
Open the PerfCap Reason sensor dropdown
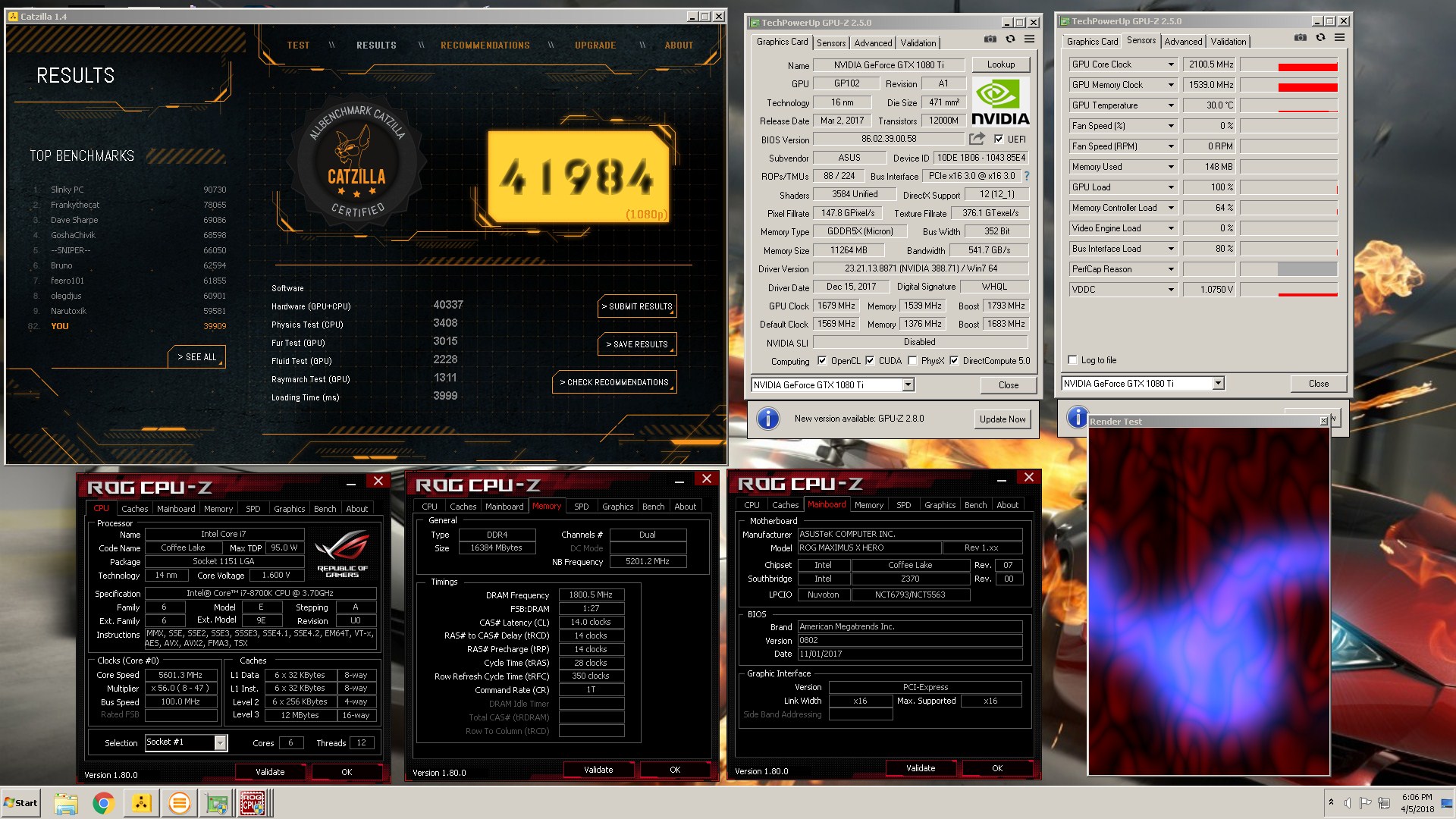pos(1171,269)
